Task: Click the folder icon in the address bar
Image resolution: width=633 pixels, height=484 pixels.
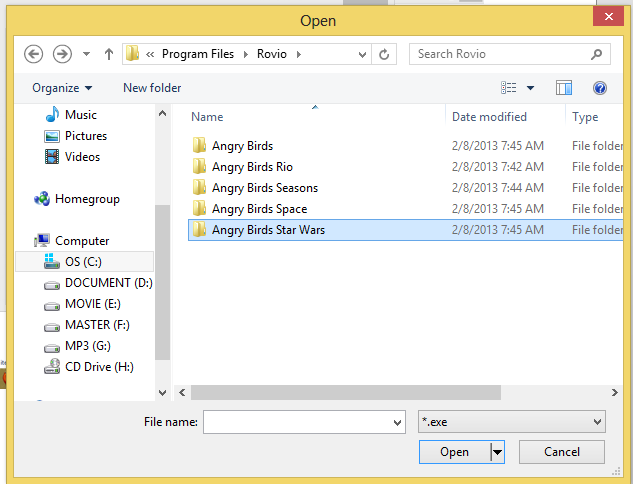Action: pos(132,54)
